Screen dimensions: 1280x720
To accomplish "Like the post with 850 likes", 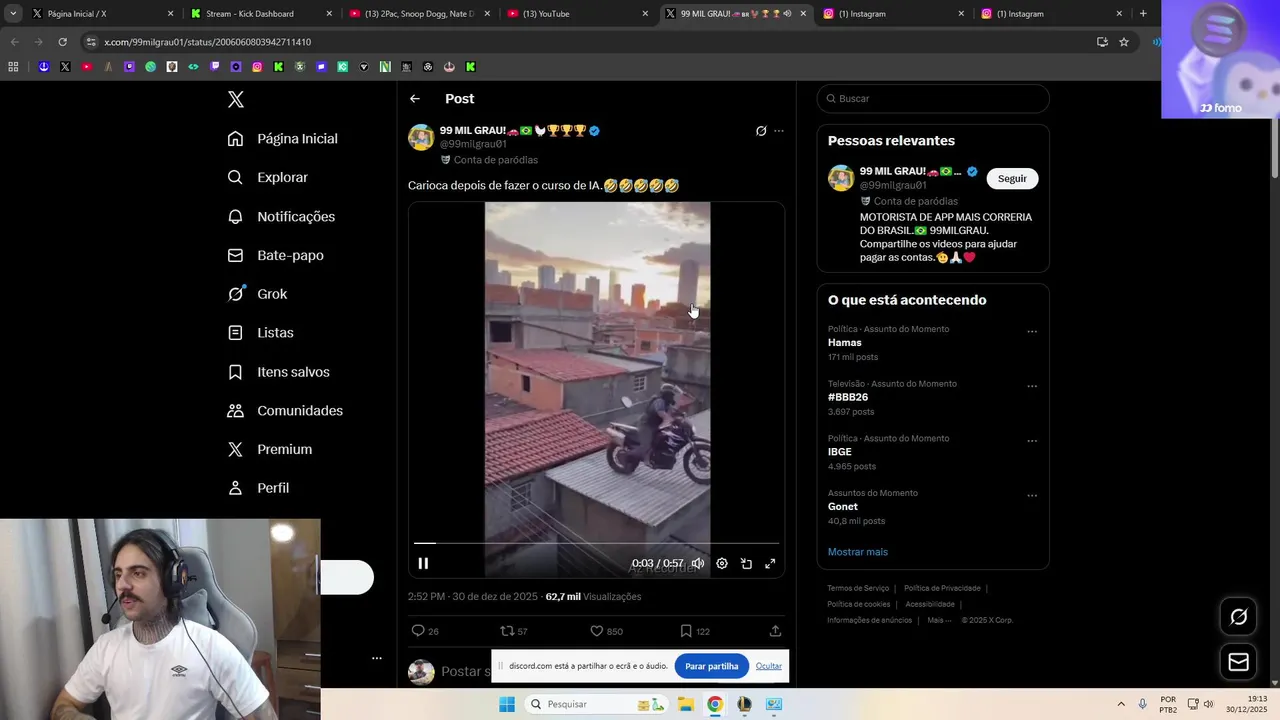I will [606, 631].
